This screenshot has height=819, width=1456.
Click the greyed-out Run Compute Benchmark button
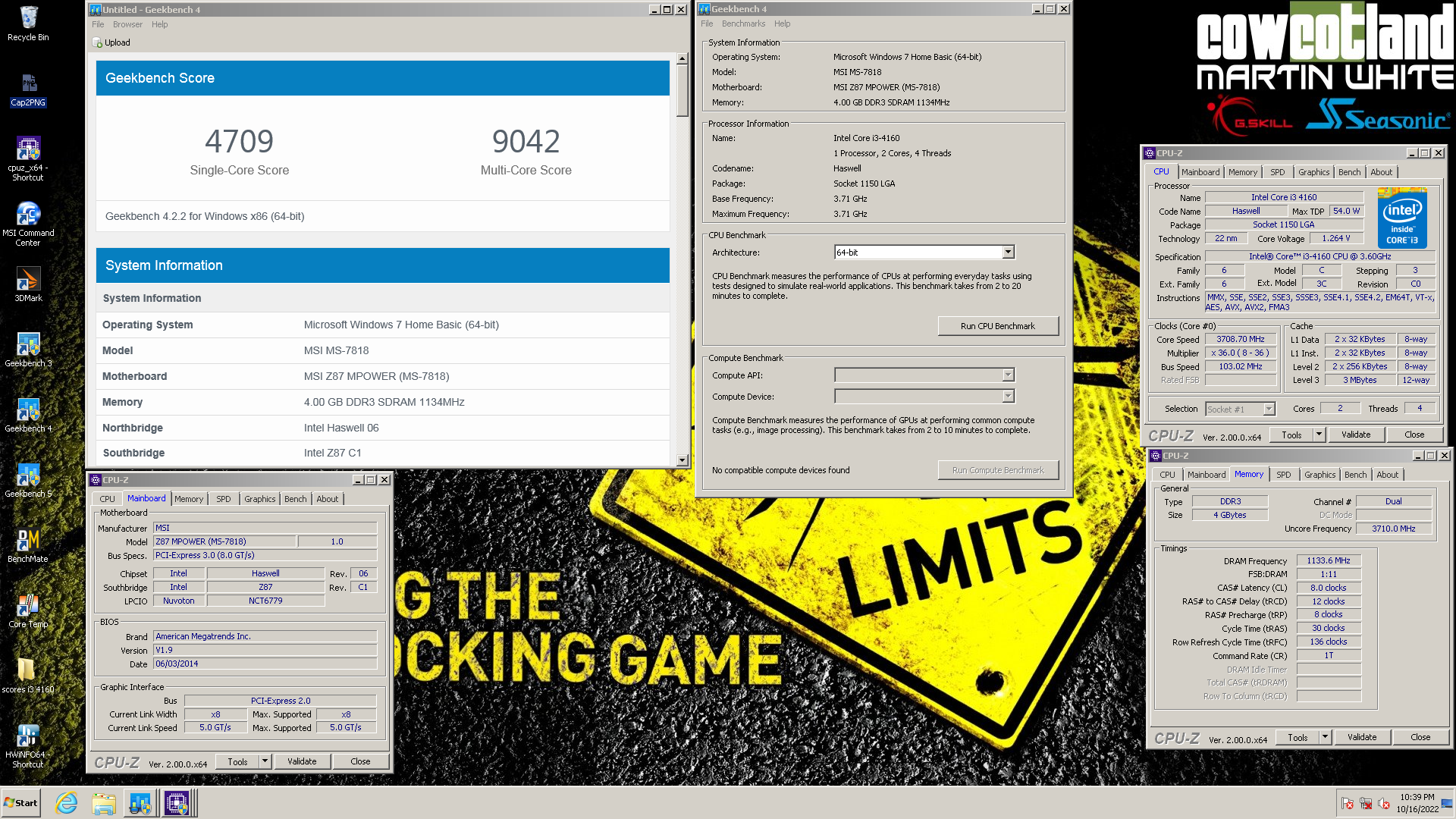pyautogui.click(x=998, y=470)
